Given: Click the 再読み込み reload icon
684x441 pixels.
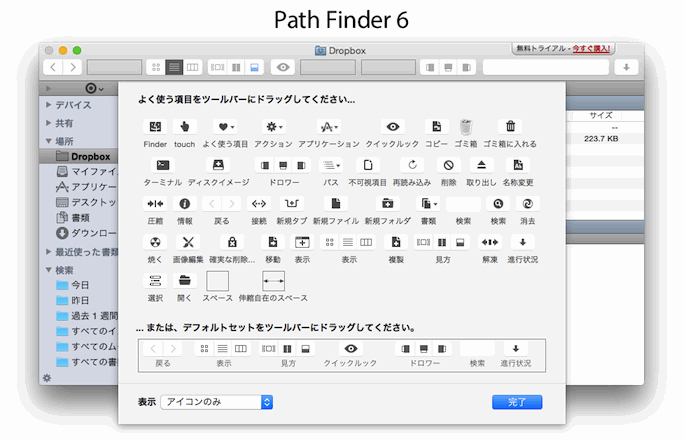Looking at the screenshot, I should pos(412,165).
